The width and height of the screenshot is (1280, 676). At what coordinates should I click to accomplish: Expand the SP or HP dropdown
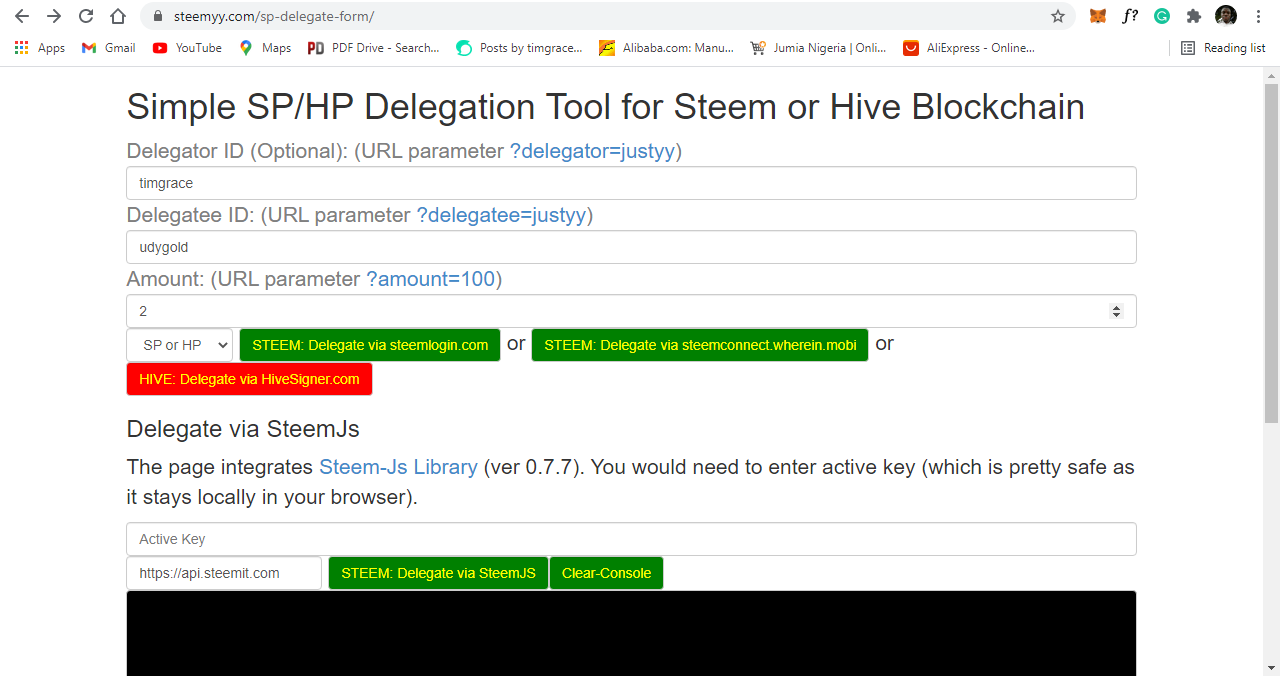[x=179, y=345]
